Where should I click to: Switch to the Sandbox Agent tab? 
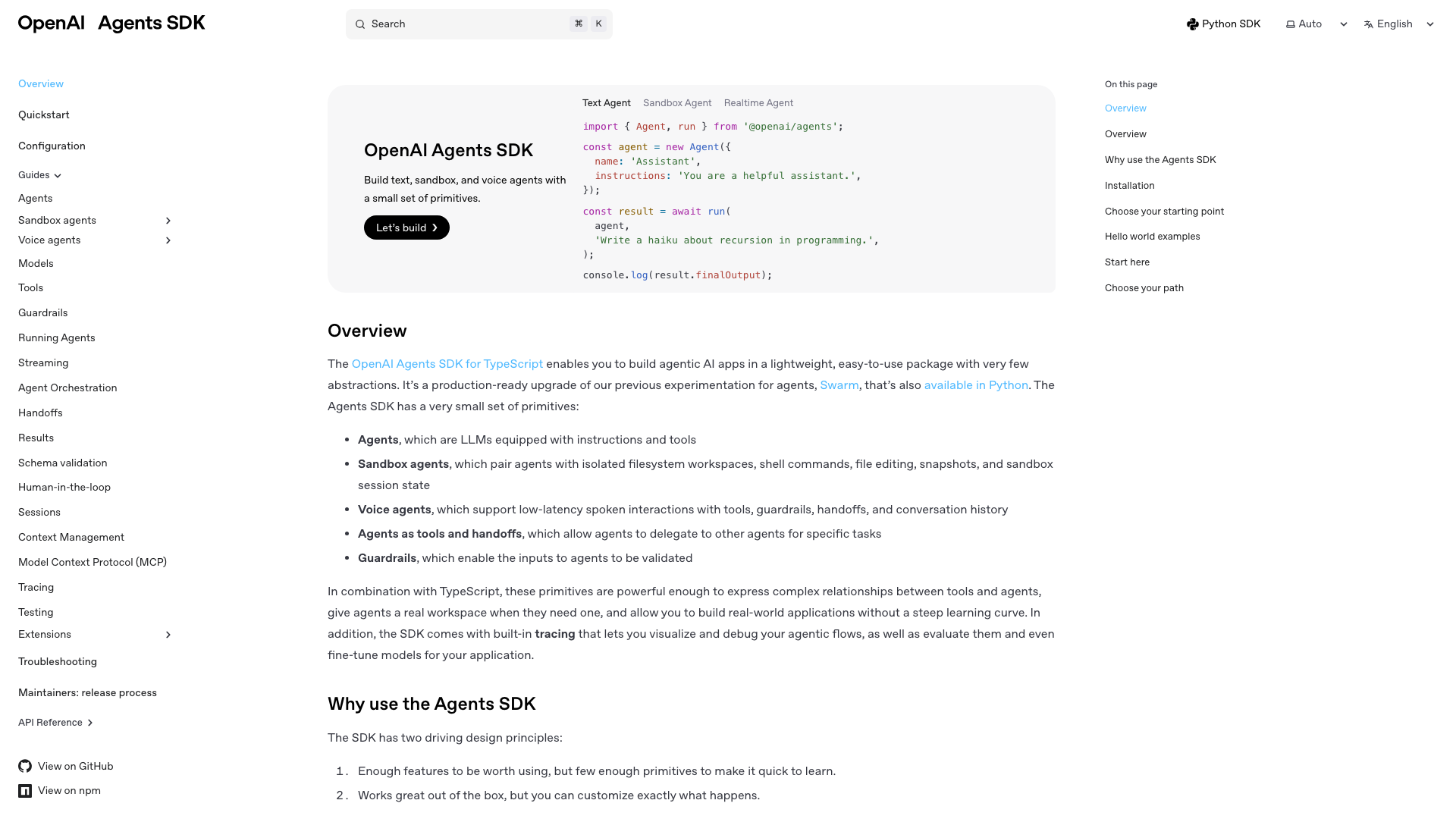(x=677, y=103)
